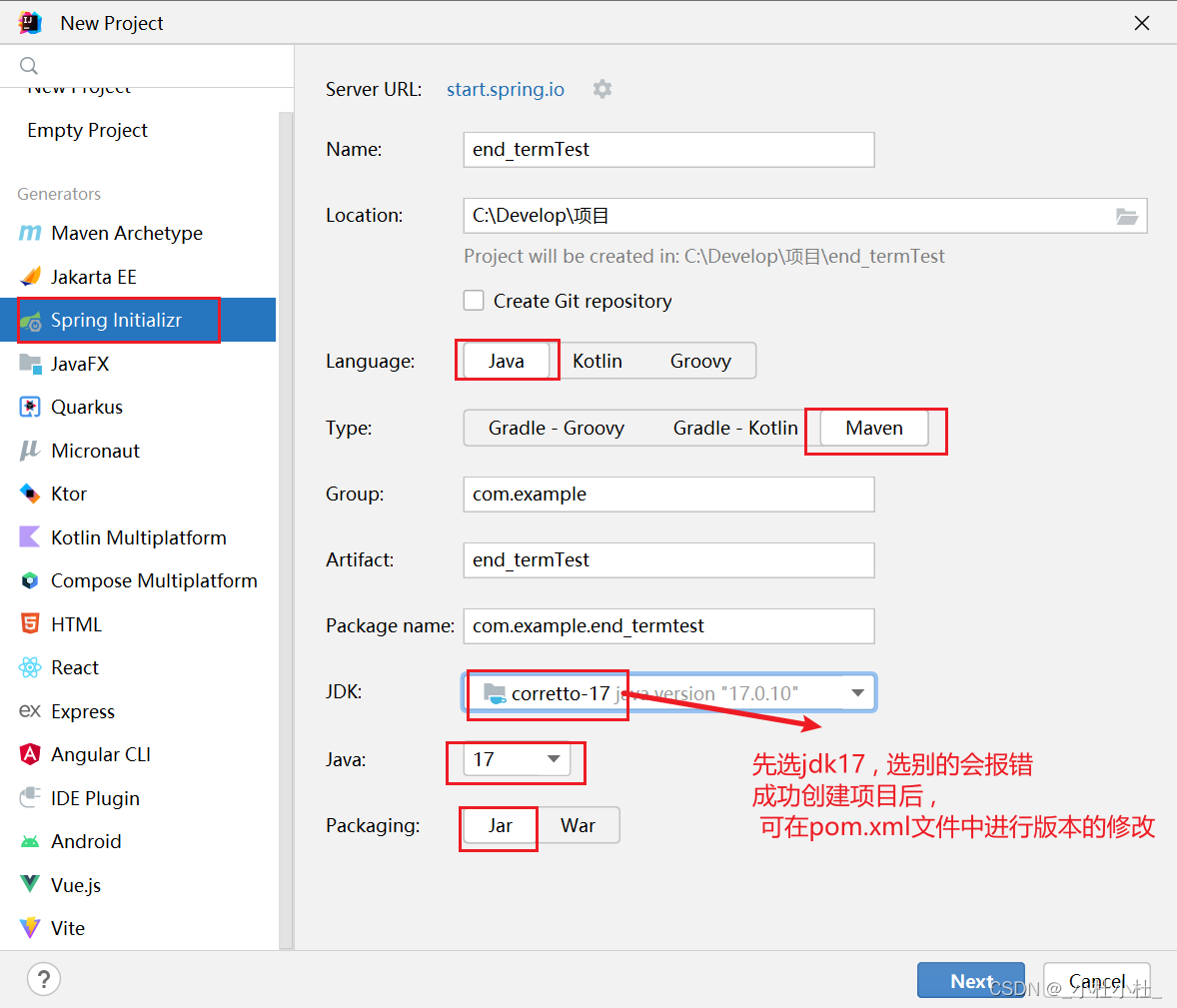Click the IDE Plugin icon

pos(30,798)
